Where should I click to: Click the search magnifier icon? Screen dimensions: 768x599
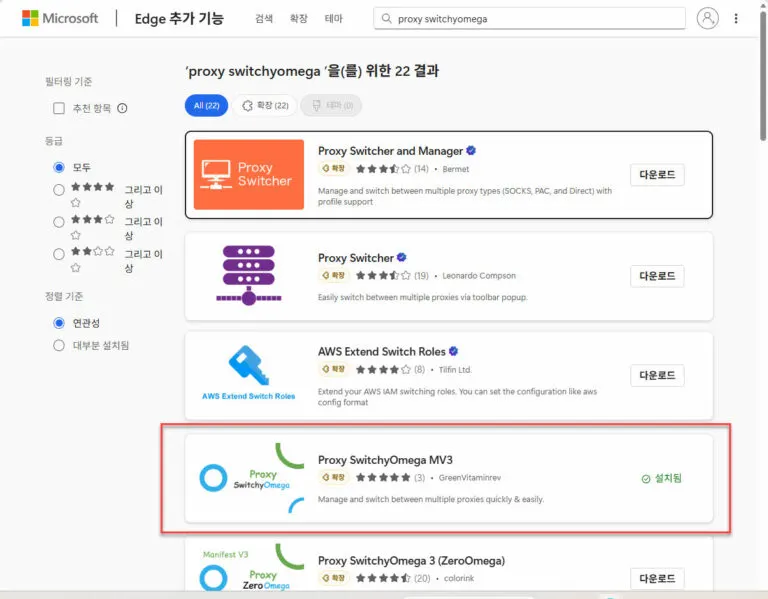pos(386,19)
